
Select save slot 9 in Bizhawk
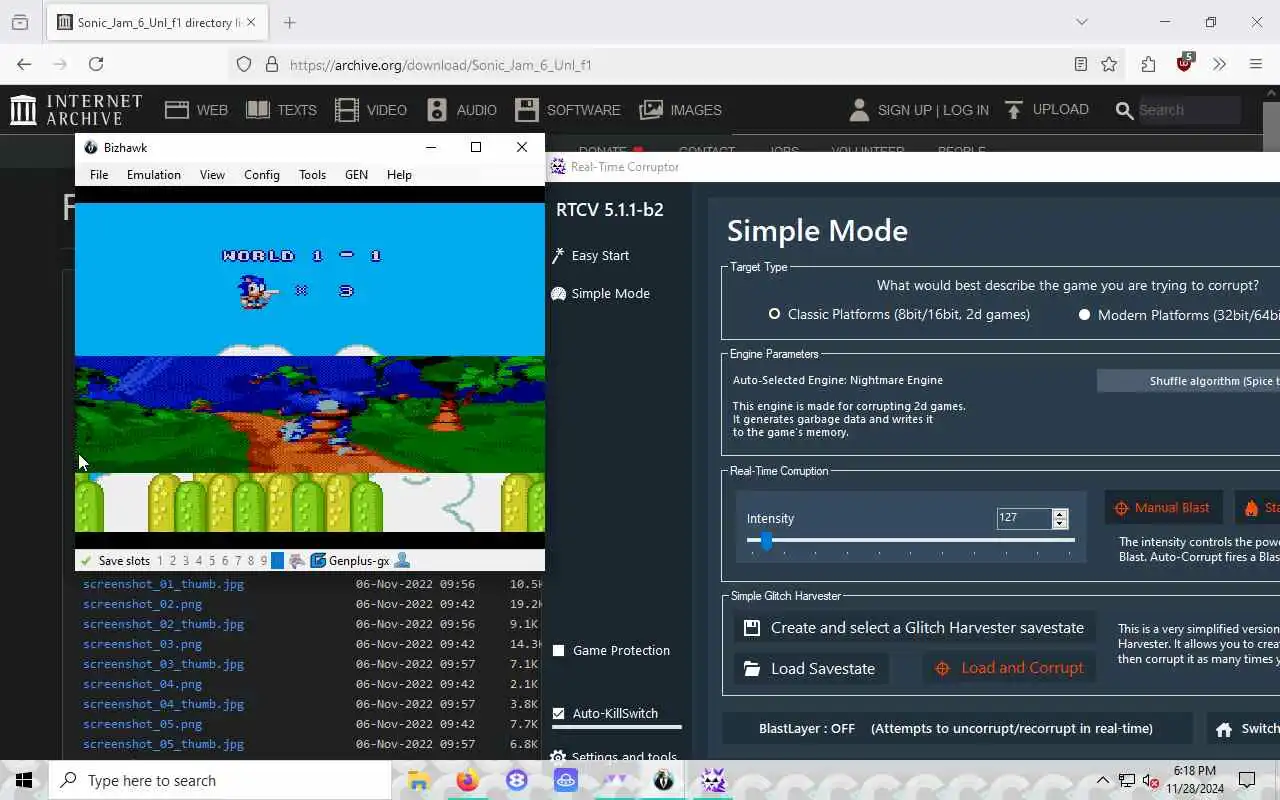pyautogui.click(x=264, y=561)
